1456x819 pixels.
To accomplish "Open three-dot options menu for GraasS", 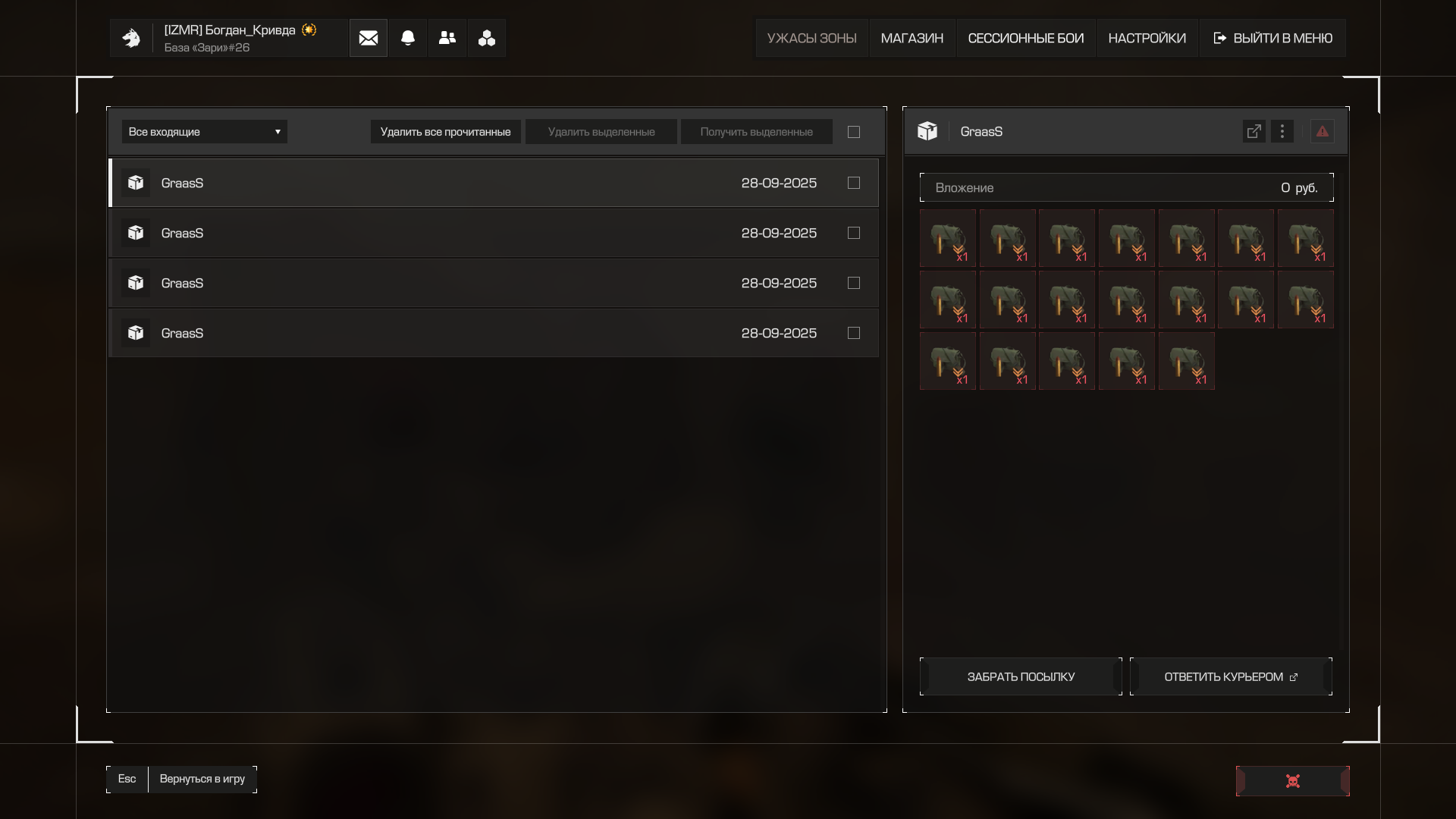I will pyautogui.click(x=1282, y=131).
